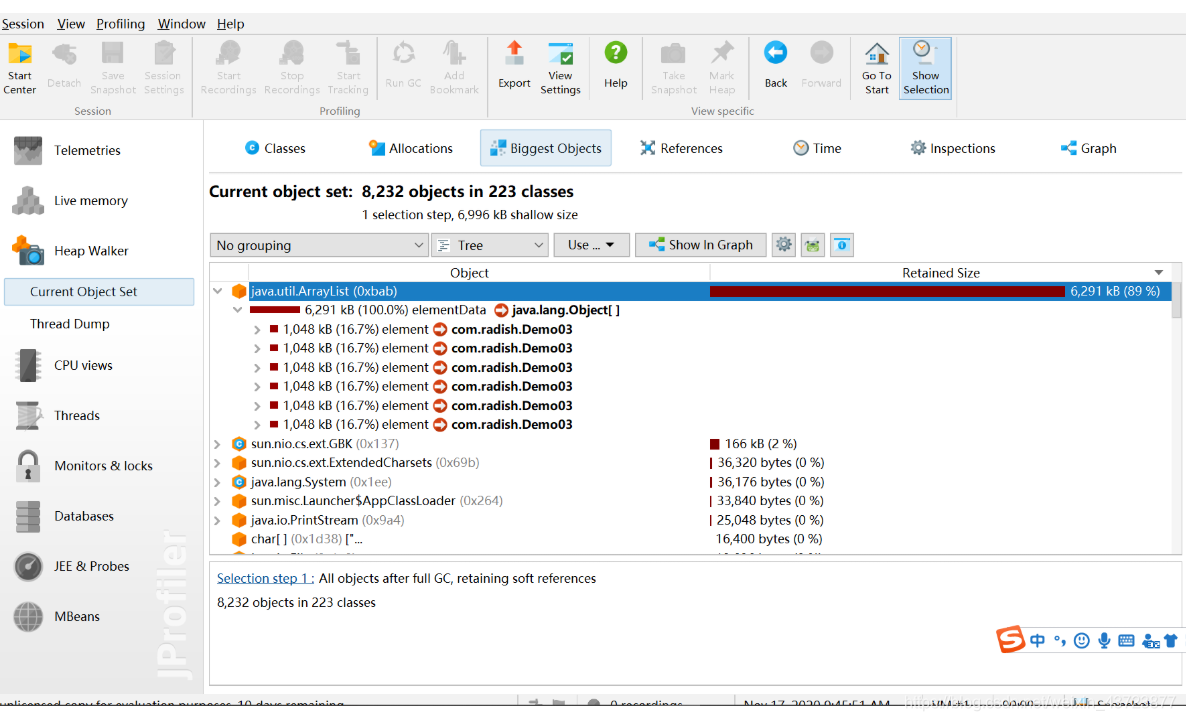Expand the java.lang.System (0x1ee) row
The height and width of the screenshot is (721, 1186).
click(x=218, y=482)
